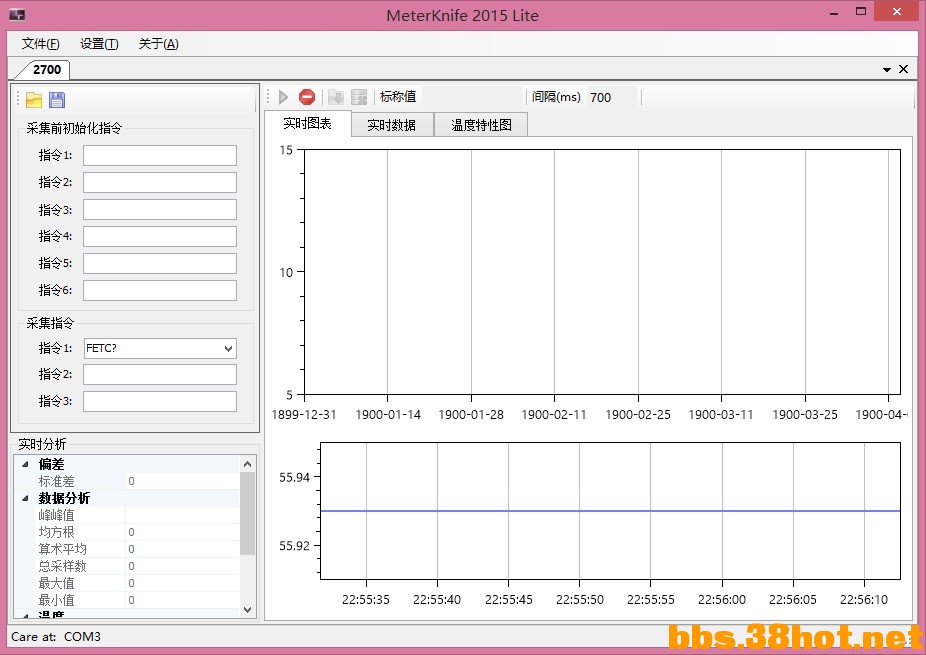Open the FETC? command dropdown

coord(229,348)
